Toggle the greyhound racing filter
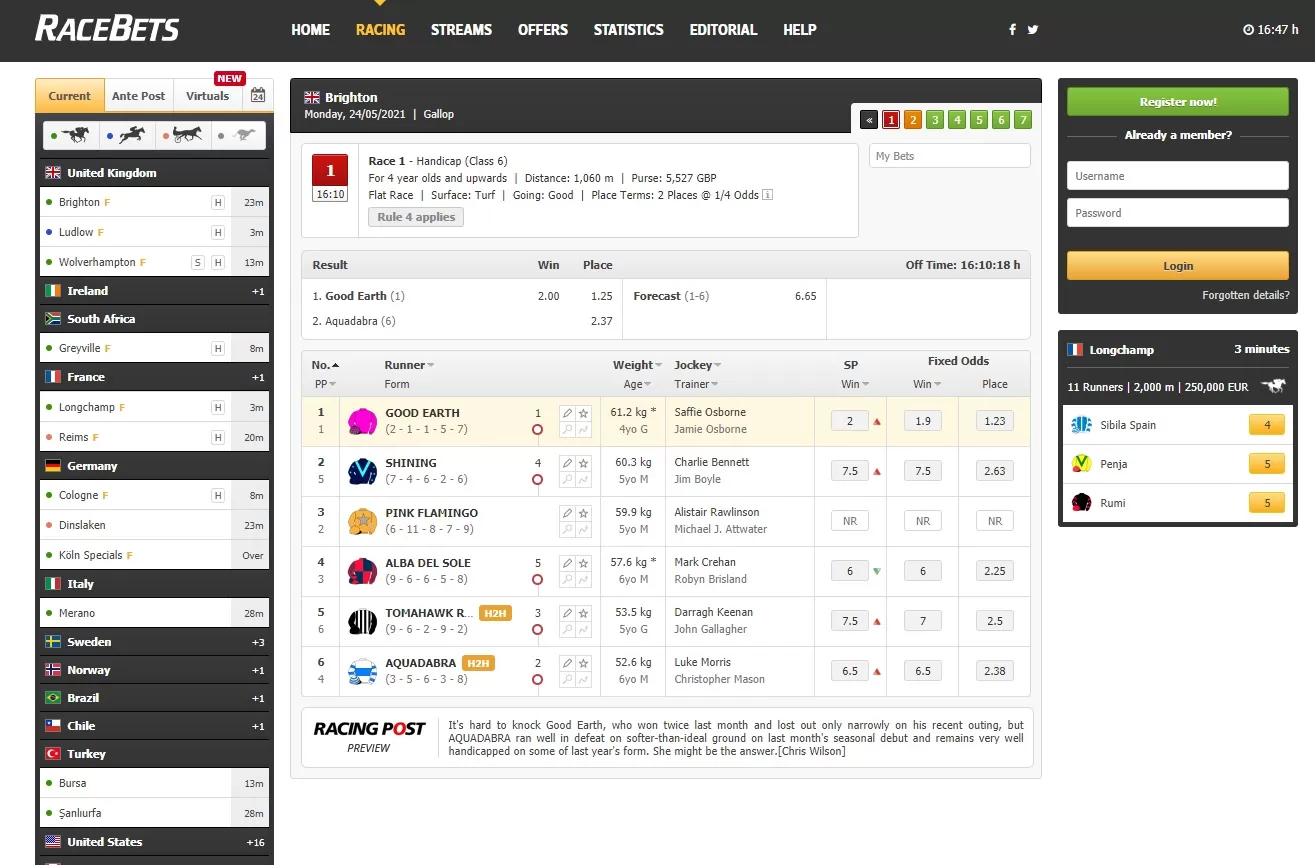The height and width of the screenshot is (865, 1315). (x=238, y=135)
